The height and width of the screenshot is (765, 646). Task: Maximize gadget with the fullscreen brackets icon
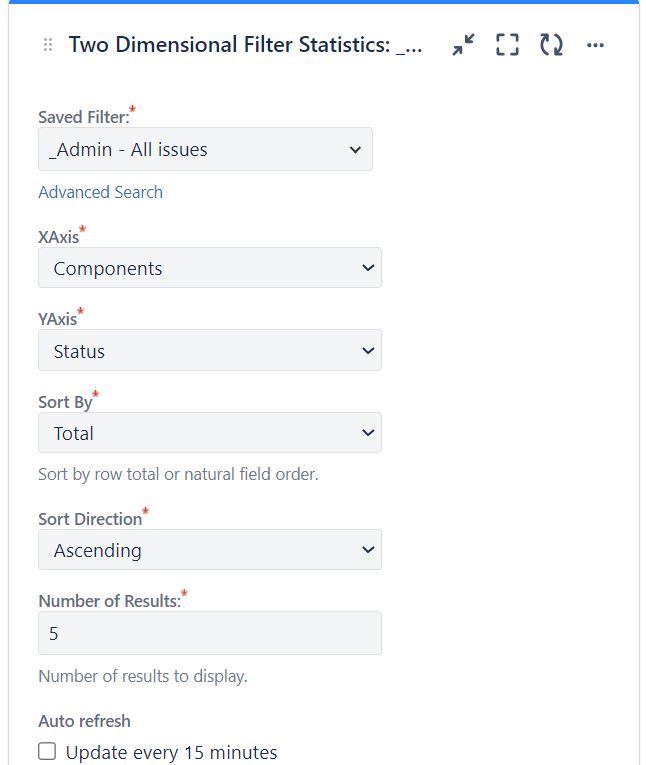click(508, 44)
